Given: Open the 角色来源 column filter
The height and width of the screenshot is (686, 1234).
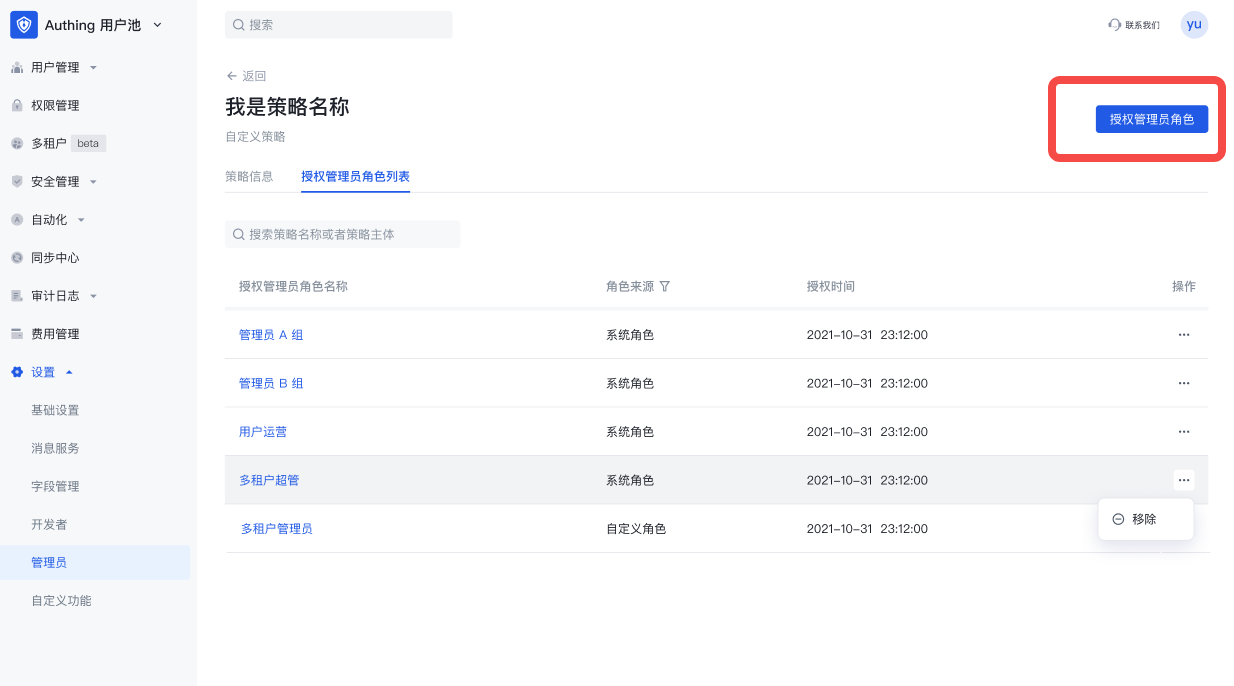Looking at the screenshot, I should pos(663,286).
